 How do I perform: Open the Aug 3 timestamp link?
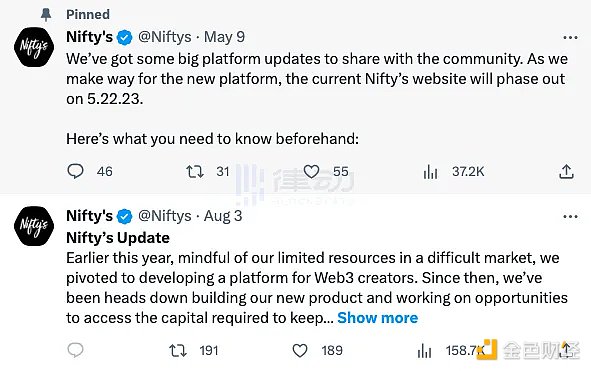tap(223, 216)
